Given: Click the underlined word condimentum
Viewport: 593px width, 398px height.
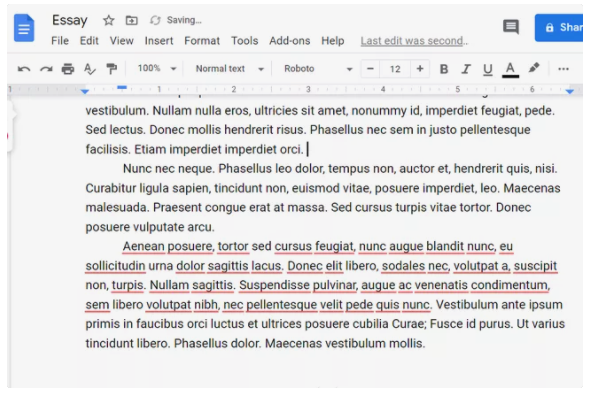Looking at the screenshot, I should click(510, 285).
